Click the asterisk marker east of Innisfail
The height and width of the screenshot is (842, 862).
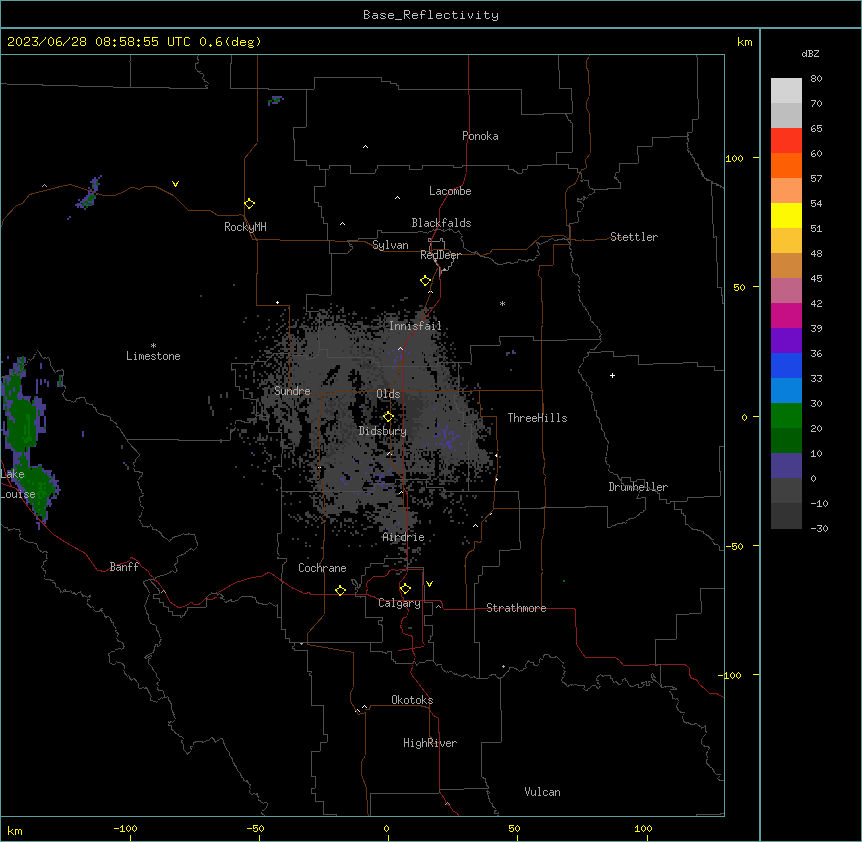coord(502,303)
